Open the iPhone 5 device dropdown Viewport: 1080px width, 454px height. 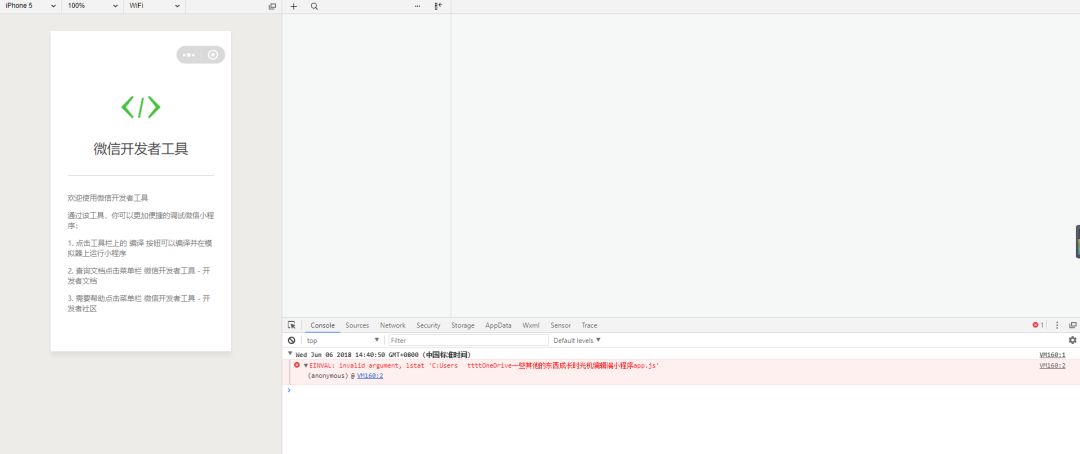(x=30, y=6)
